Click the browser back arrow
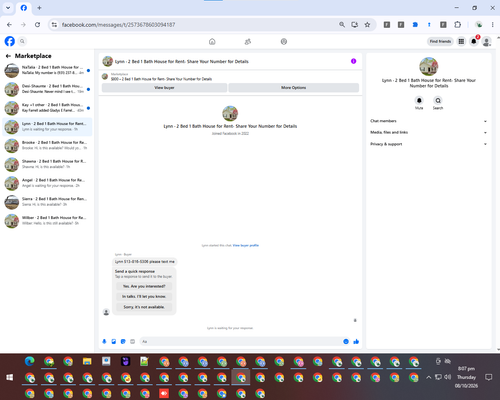 click(x=9, y=25)
